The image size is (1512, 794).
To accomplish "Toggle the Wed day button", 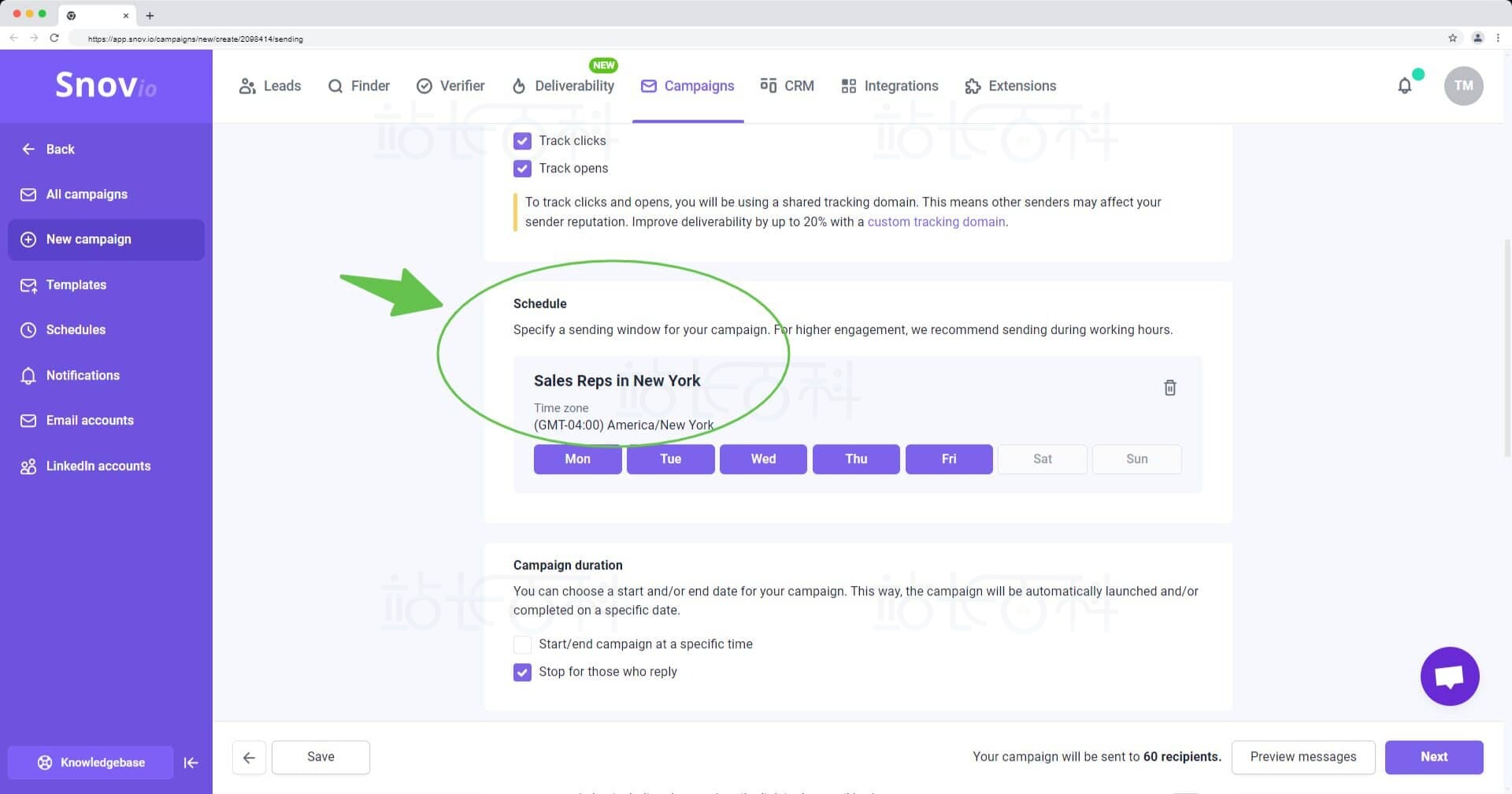I will point(763,459).
